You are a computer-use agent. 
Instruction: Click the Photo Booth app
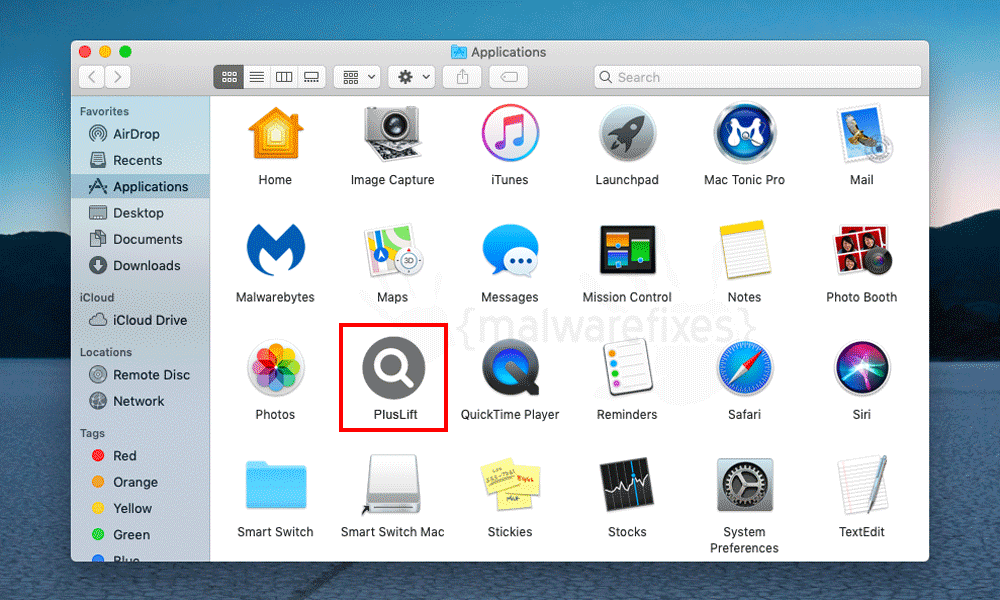coord(862,250)
